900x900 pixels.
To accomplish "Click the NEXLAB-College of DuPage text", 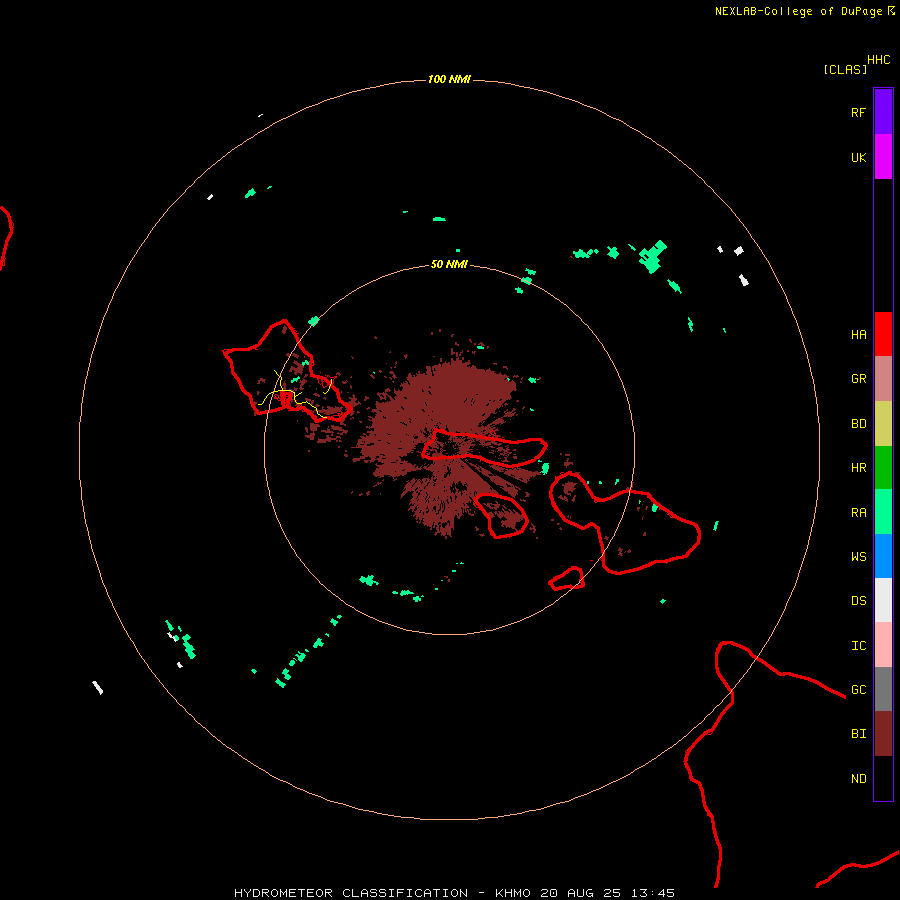I will pyautogui.click(x=798, y=11).
